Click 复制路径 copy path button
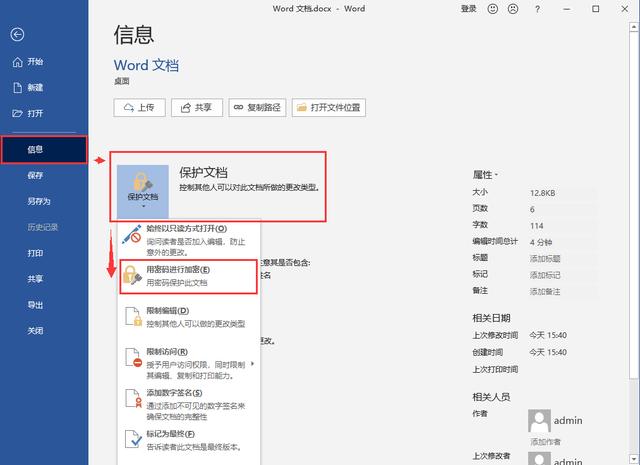This screenshot has height=465, width=640. [x=257, y=108]
